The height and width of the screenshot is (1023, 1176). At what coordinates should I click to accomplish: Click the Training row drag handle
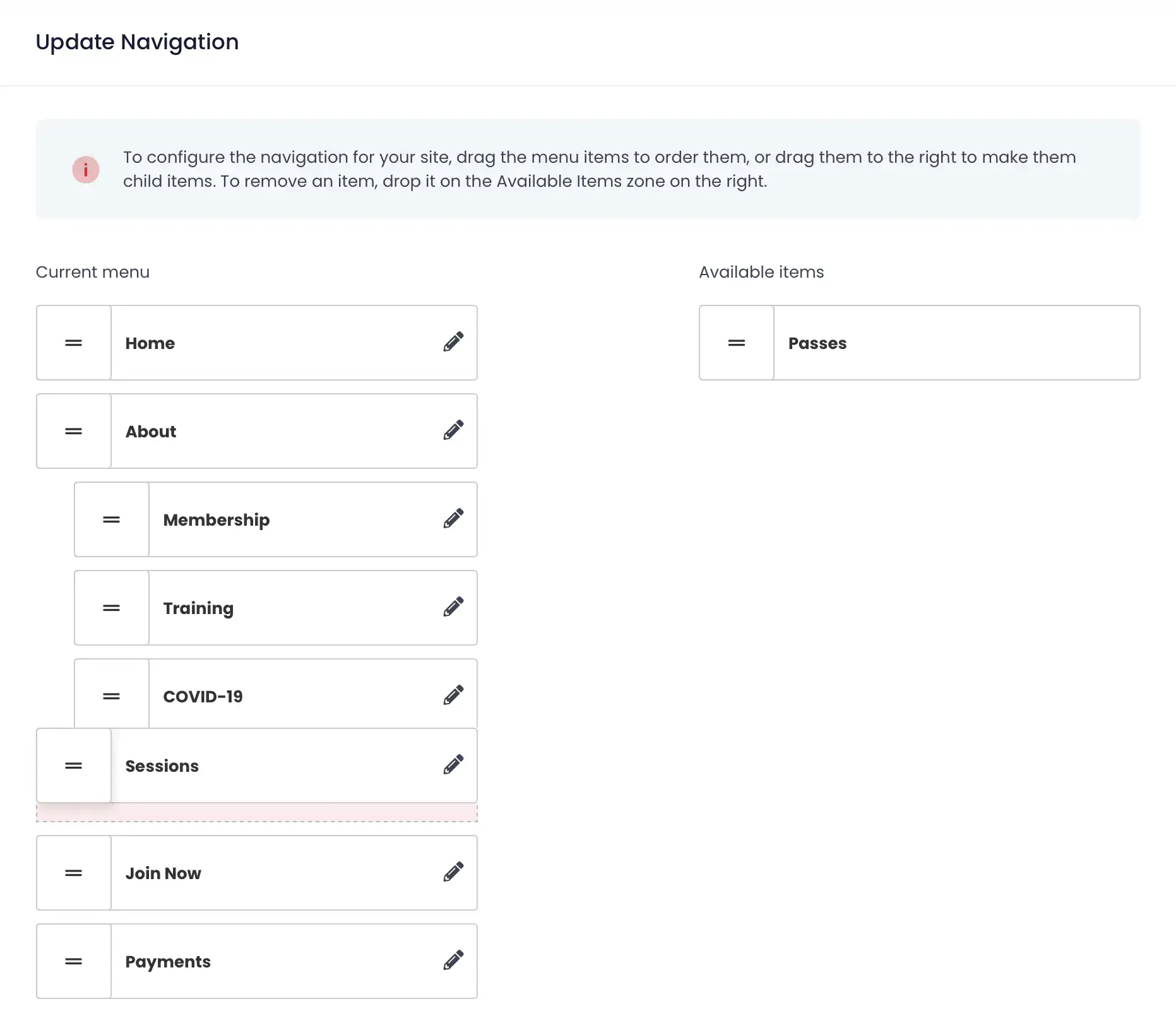[x=112, y=608]
